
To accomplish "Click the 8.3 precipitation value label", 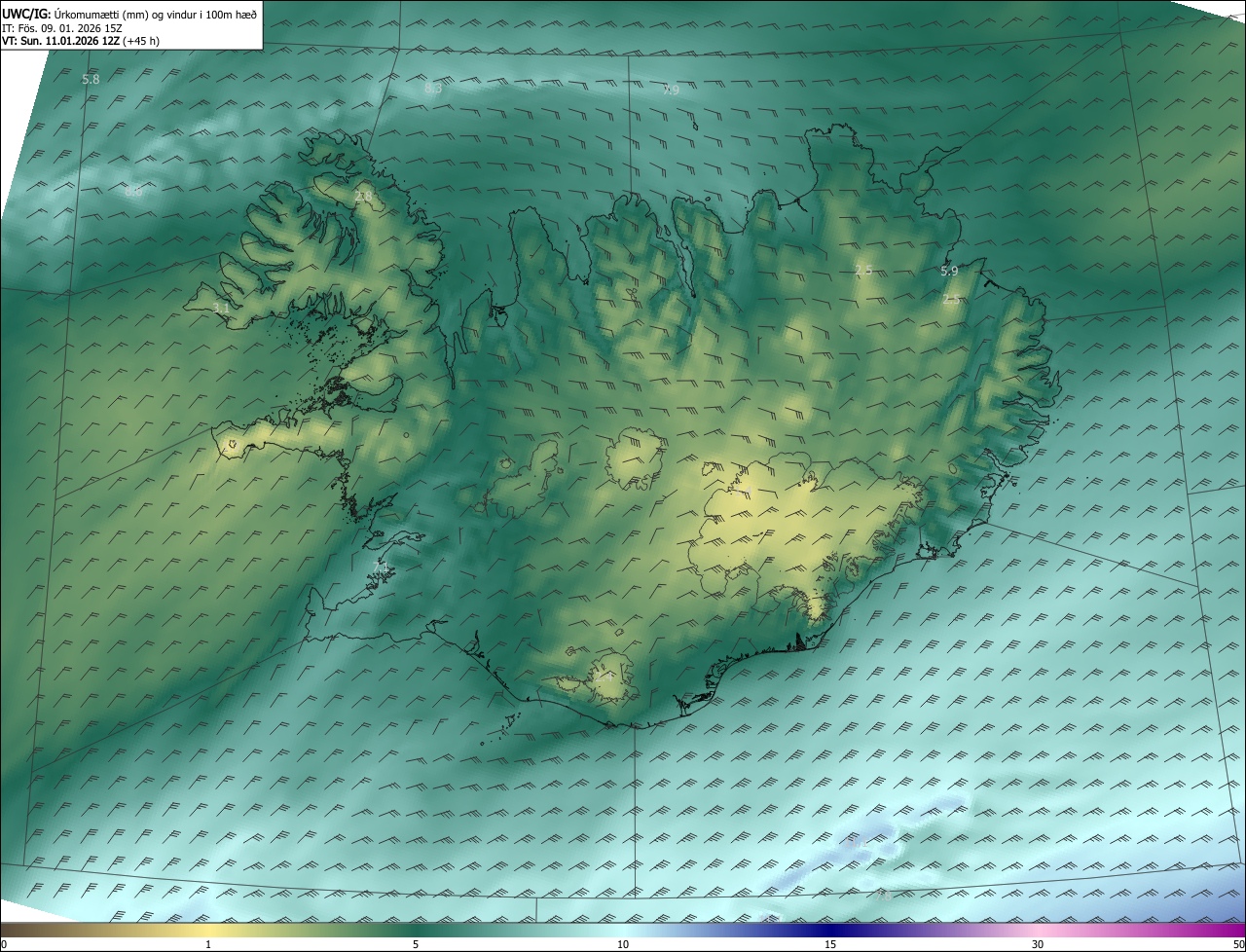I will coord(434,88).
